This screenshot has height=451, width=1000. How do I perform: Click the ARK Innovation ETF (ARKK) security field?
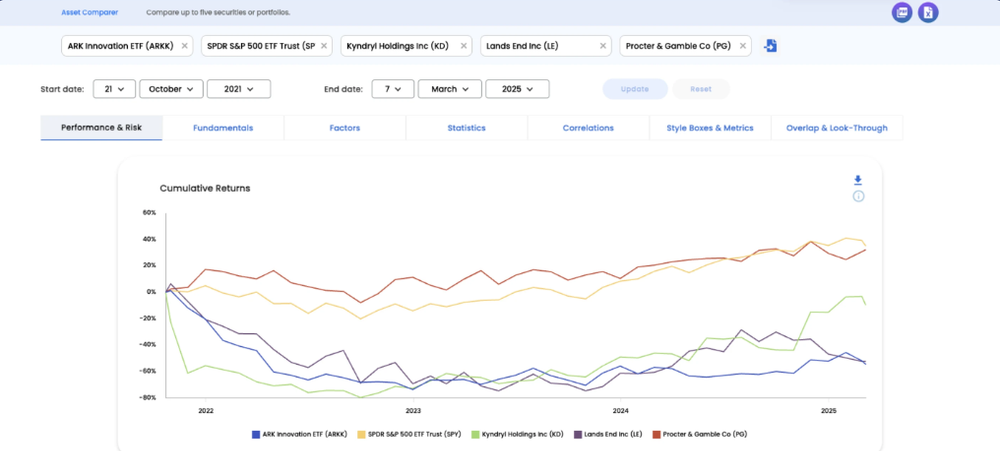point(127,46)
